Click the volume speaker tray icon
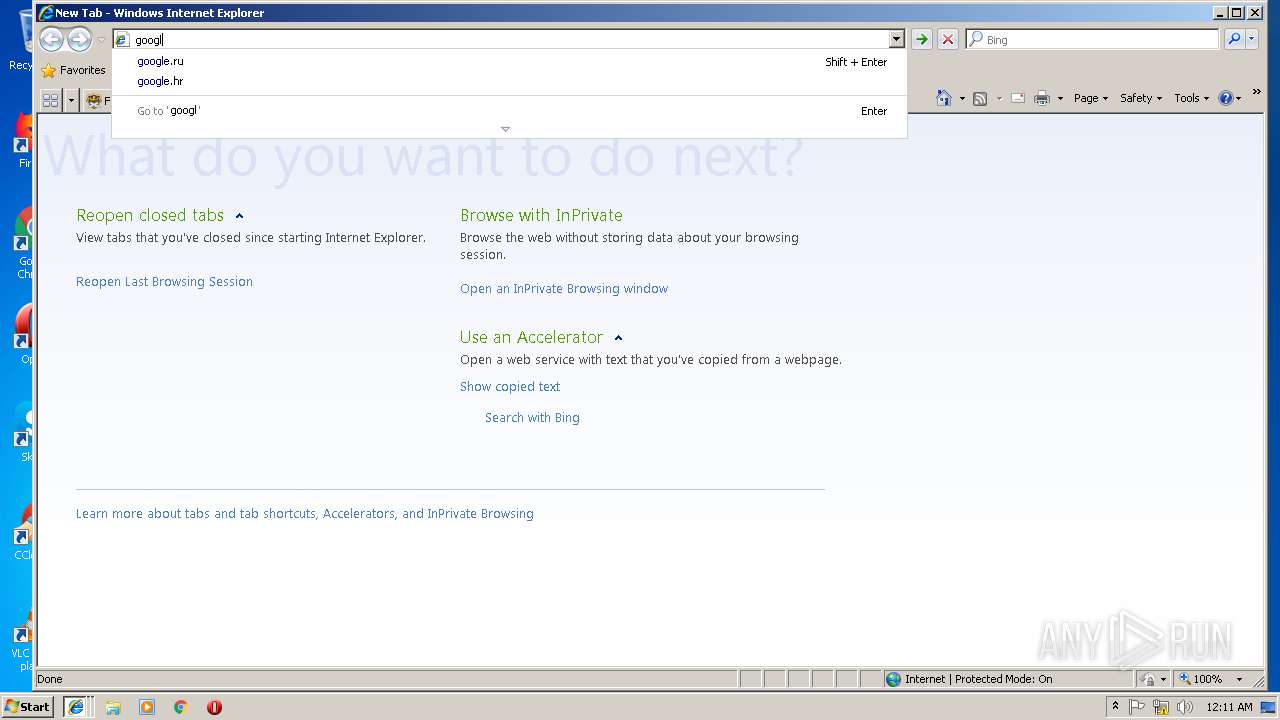The height and width of the screenshot is (720, 1280). pyautogui.click(x=1185, y=707)
